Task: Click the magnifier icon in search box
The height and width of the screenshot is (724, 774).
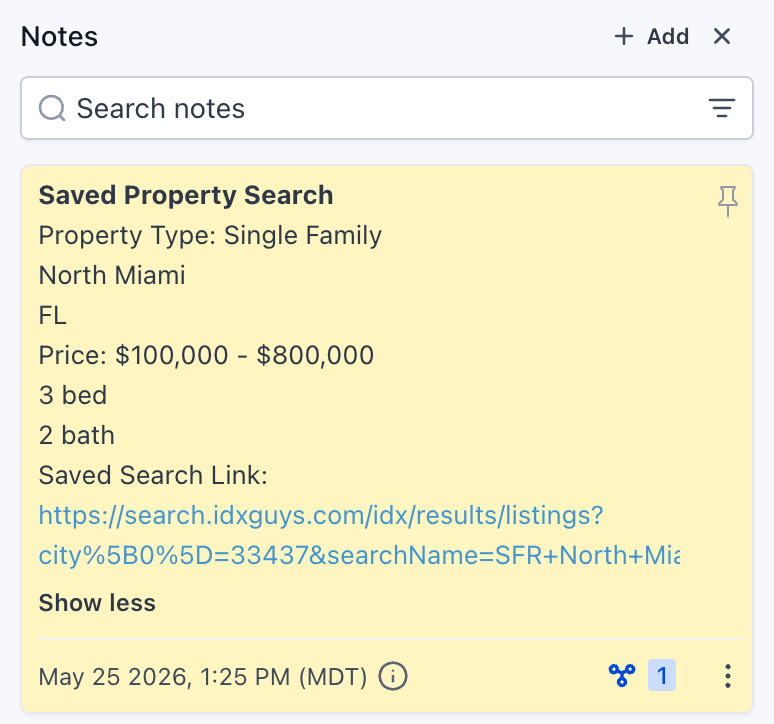Action: [52, 108]
